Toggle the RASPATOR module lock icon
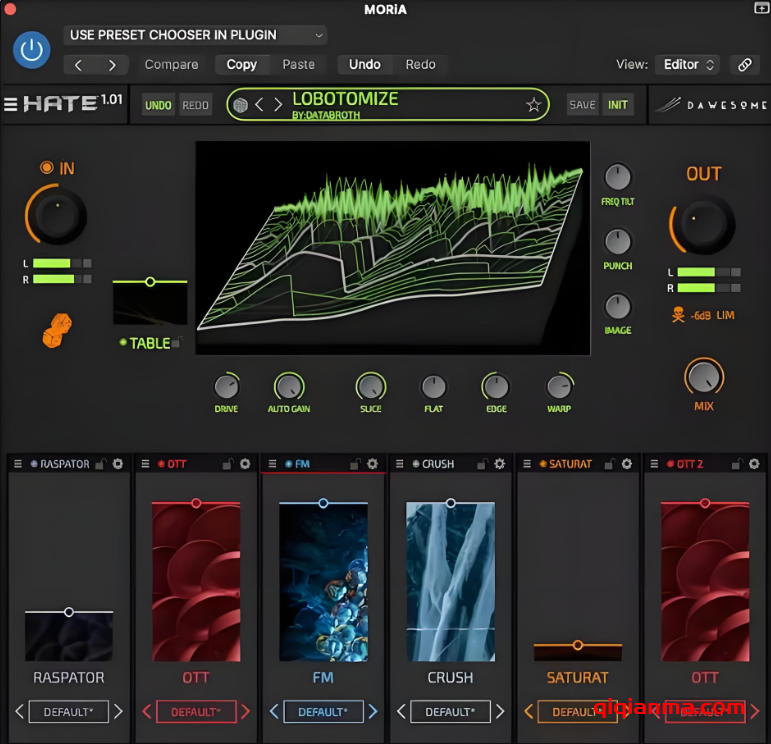 (x=101, y=463)
